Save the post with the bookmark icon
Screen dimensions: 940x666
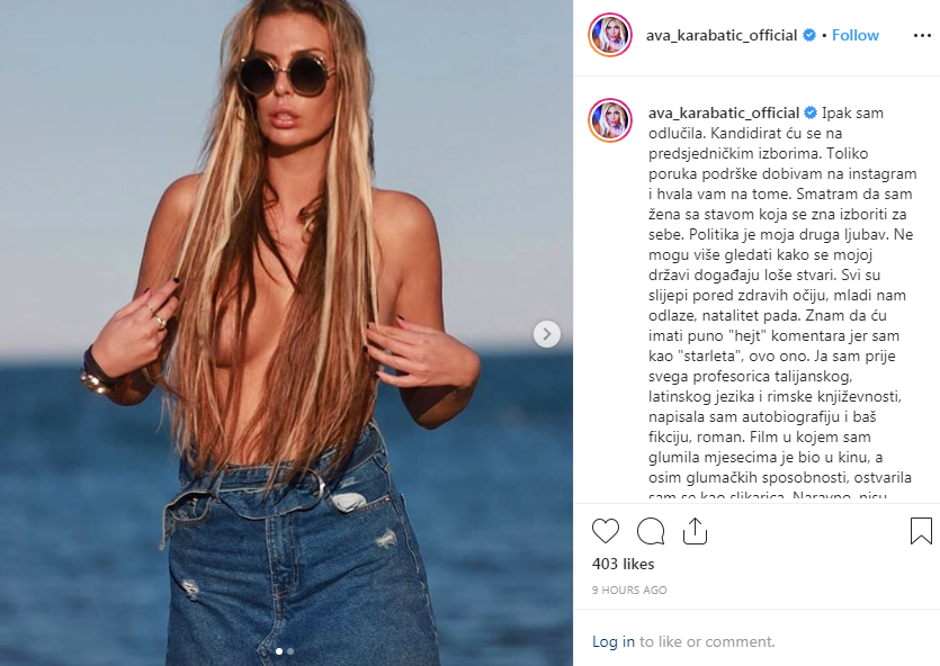921,531
